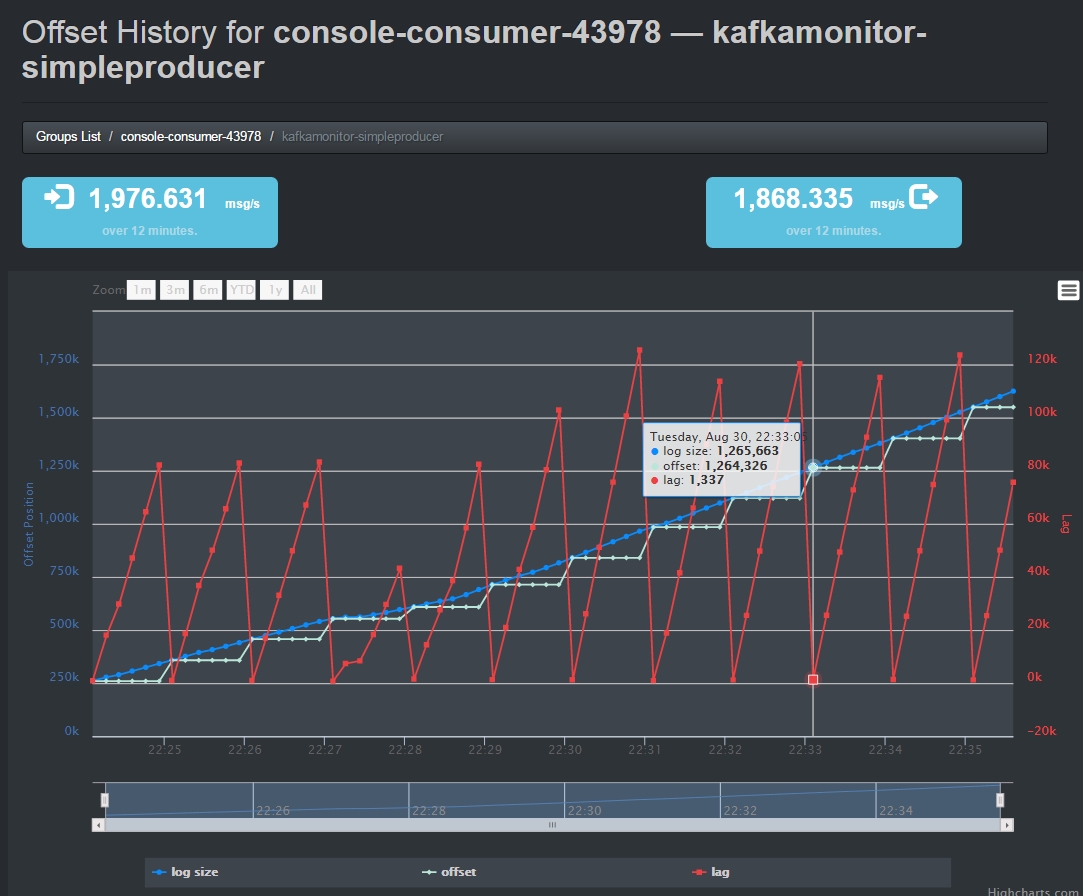
Task: Open the chart context menu hamburger icon
Action: click(1068, 290)
